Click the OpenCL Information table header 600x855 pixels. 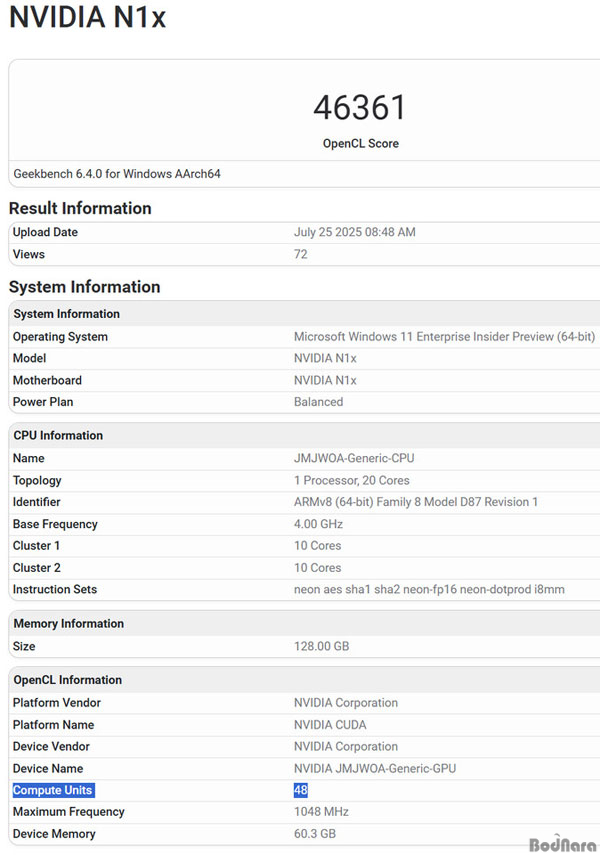click(x=68, y=680)
